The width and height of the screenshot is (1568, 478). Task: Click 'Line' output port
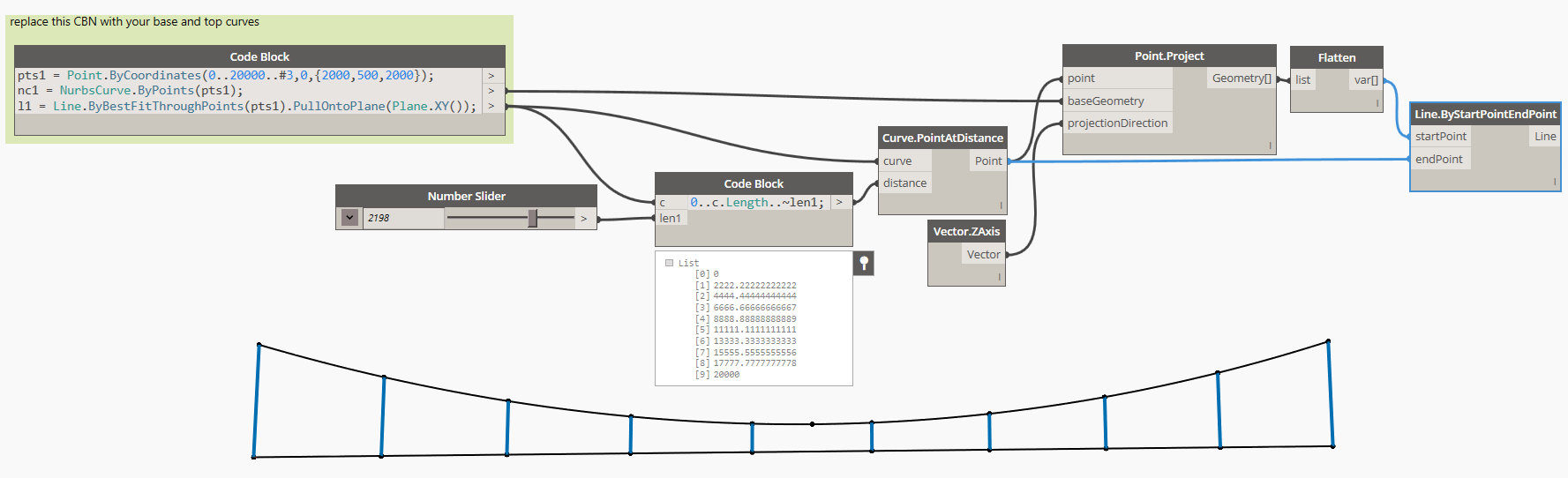1545,136
